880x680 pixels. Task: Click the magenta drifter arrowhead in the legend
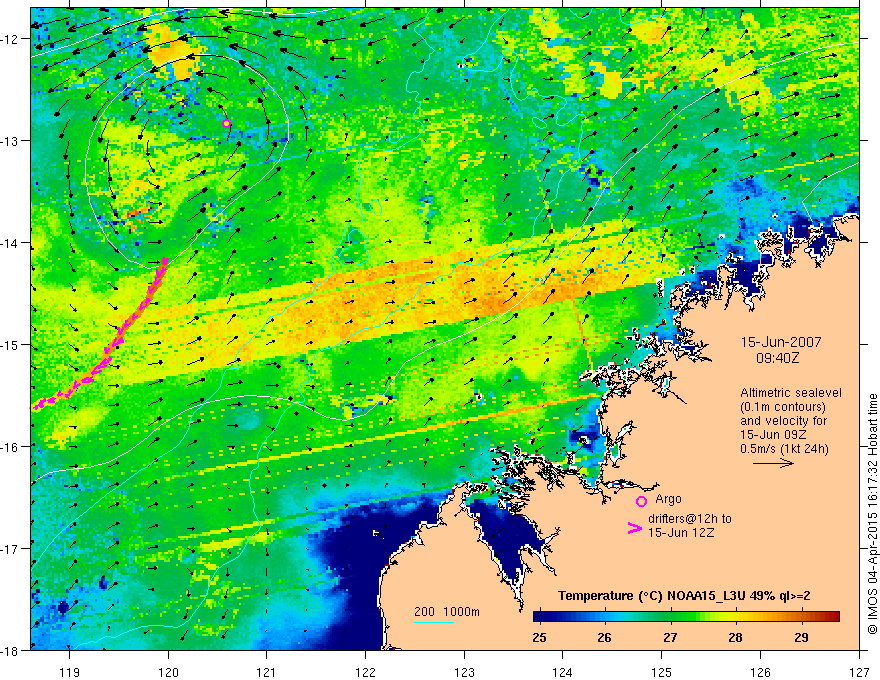(x=635, y=528)
